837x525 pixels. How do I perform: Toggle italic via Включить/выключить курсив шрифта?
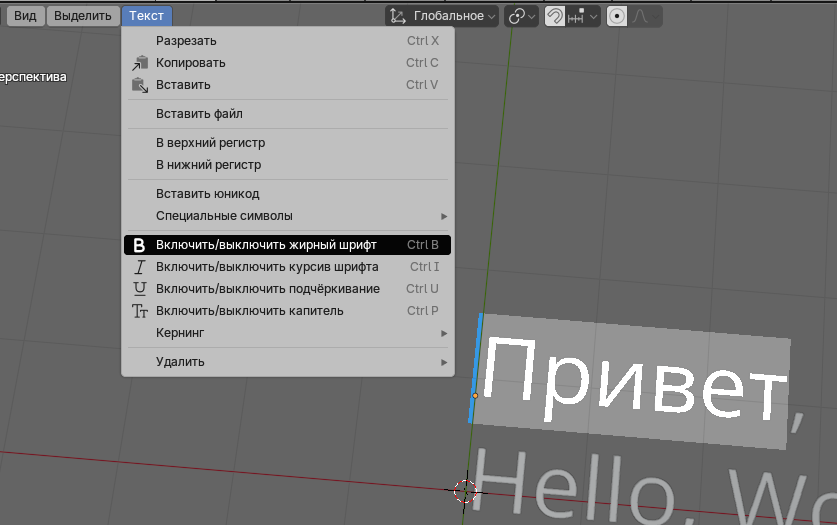tap(287, 267)
